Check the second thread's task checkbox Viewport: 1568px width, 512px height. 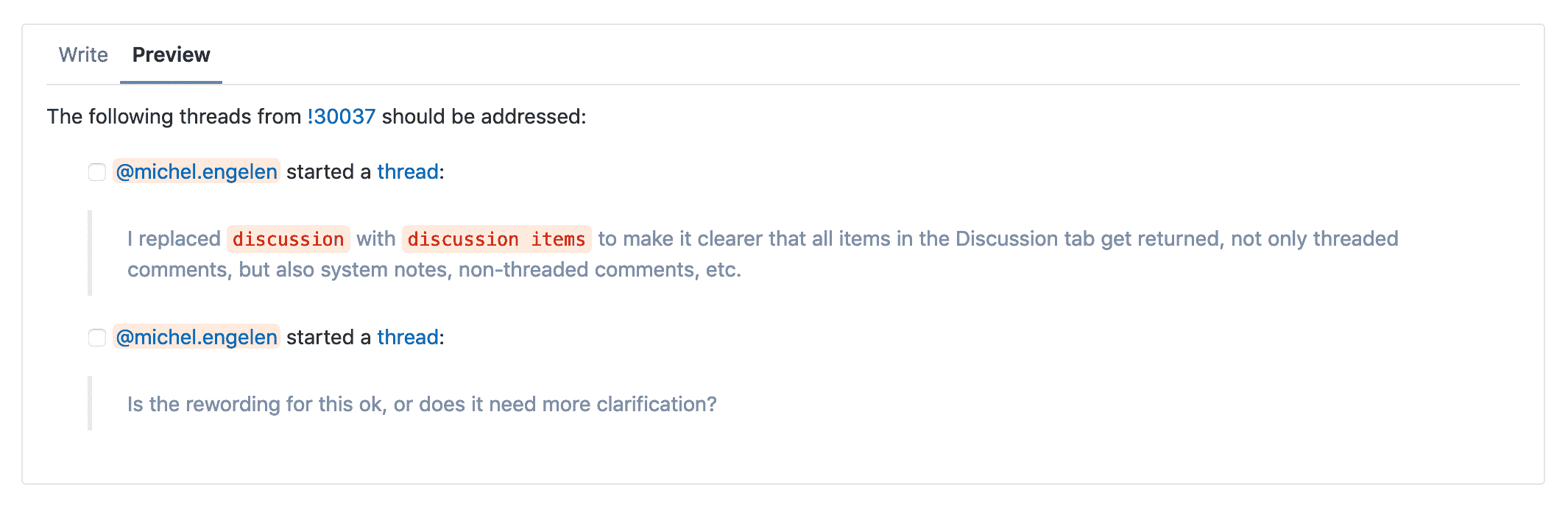[x=96, y=338]
